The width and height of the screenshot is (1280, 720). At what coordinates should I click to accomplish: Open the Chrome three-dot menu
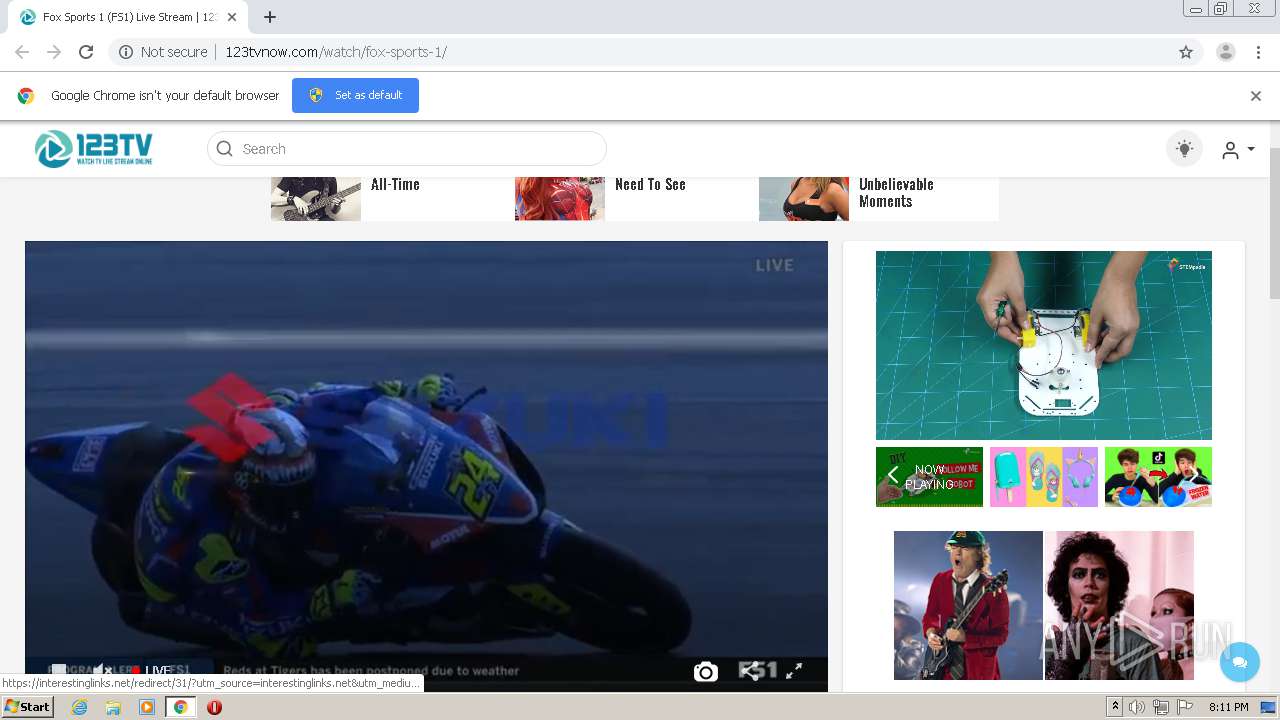pyautogui.click(x=1257, y=52)
